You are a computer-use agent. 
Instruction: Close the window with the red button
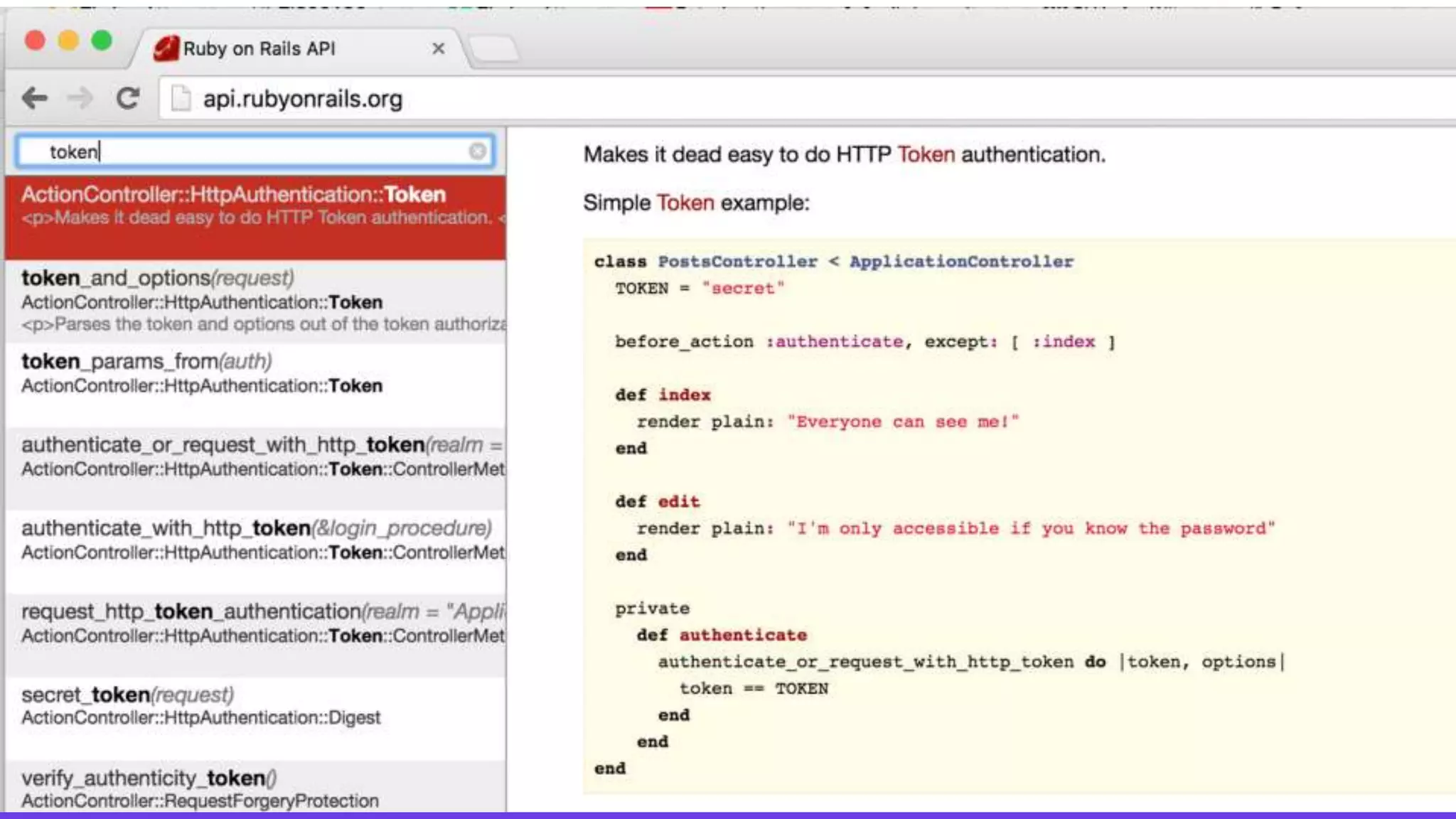pyautogui.click(x=35, y=41)
